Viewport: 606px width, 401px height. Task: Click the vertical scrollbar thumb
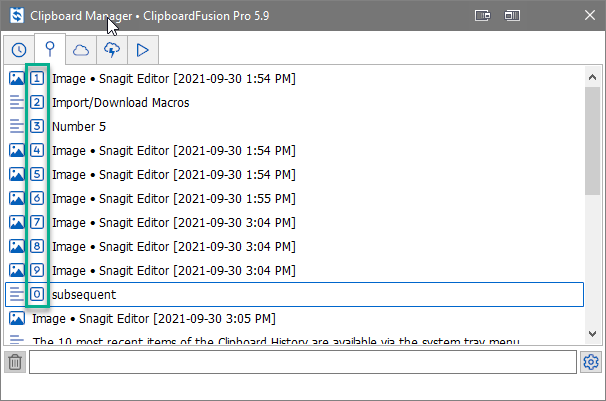592,141
